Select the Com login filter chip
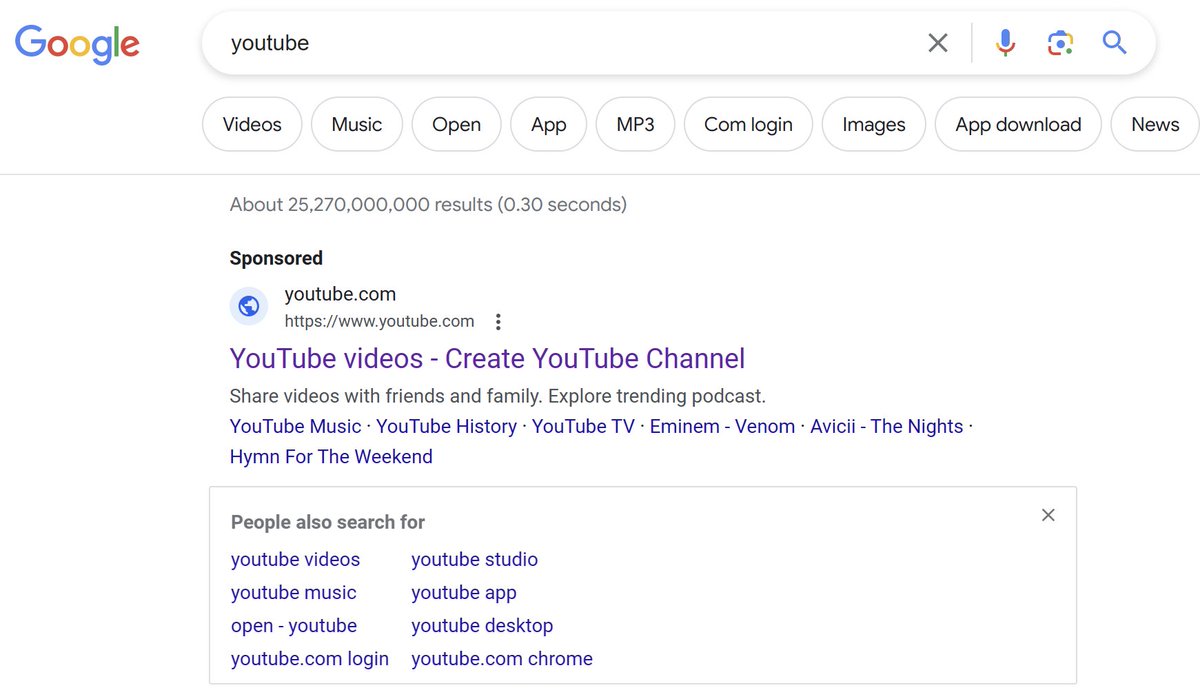This screenshot has width=1200, height=699. tap(748, 125)
